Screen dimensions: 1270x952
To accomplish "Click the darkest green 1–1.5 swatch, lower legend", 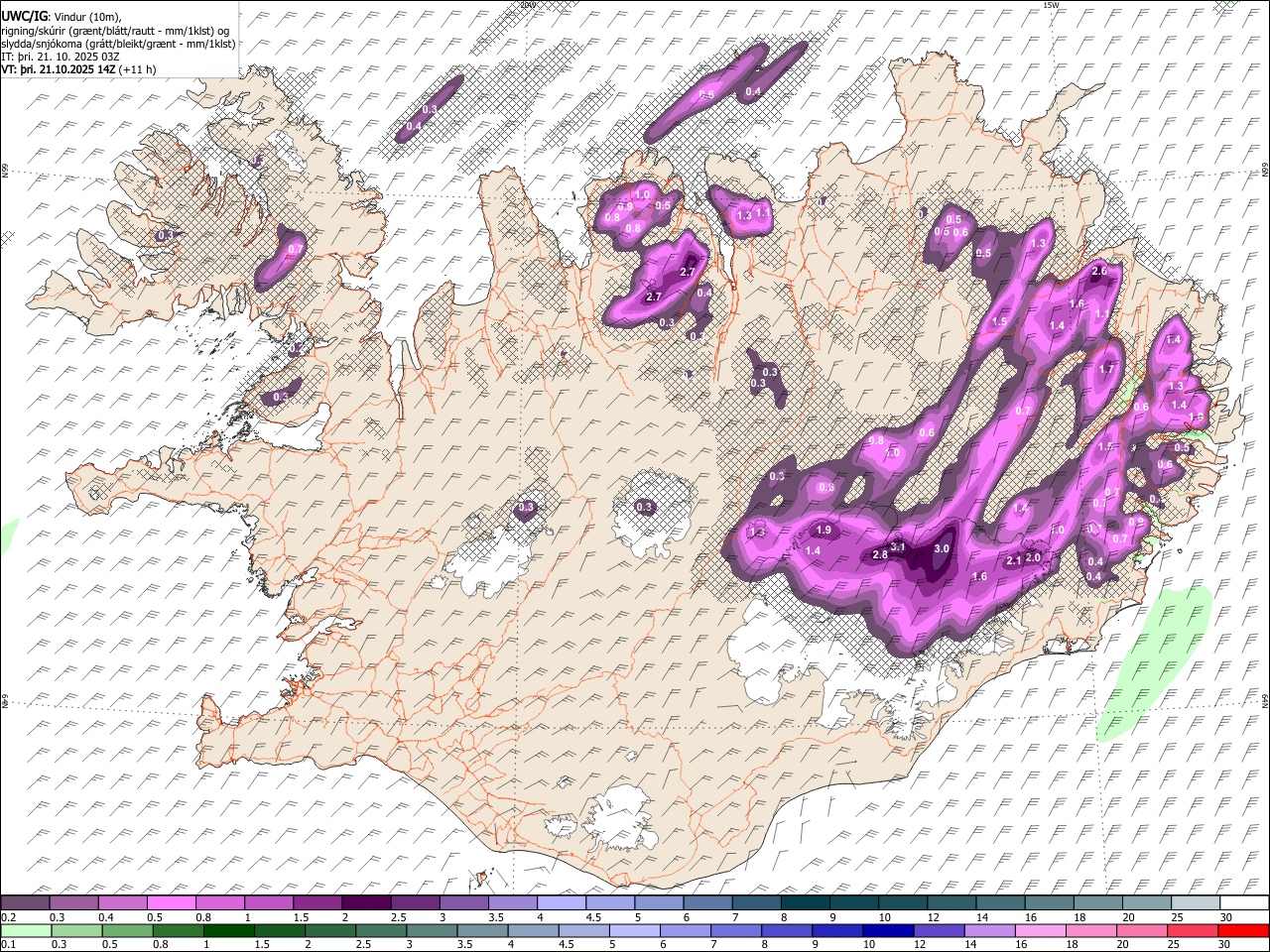I will pos(229,930).
